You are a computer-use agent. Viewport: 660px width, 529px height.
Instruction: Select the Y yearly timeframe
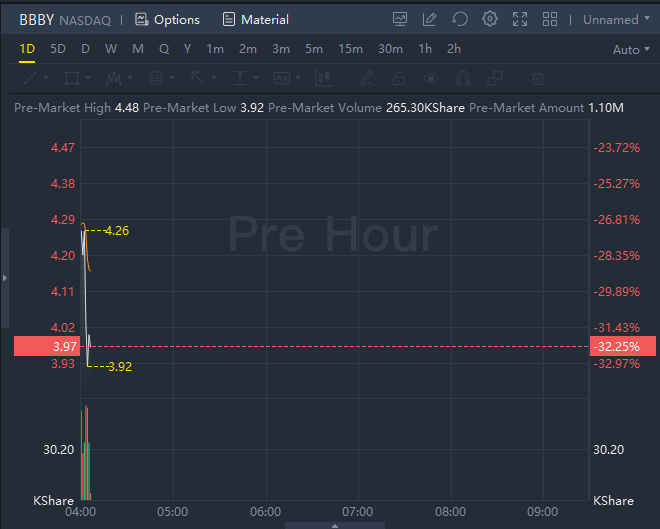coord(187,49)
